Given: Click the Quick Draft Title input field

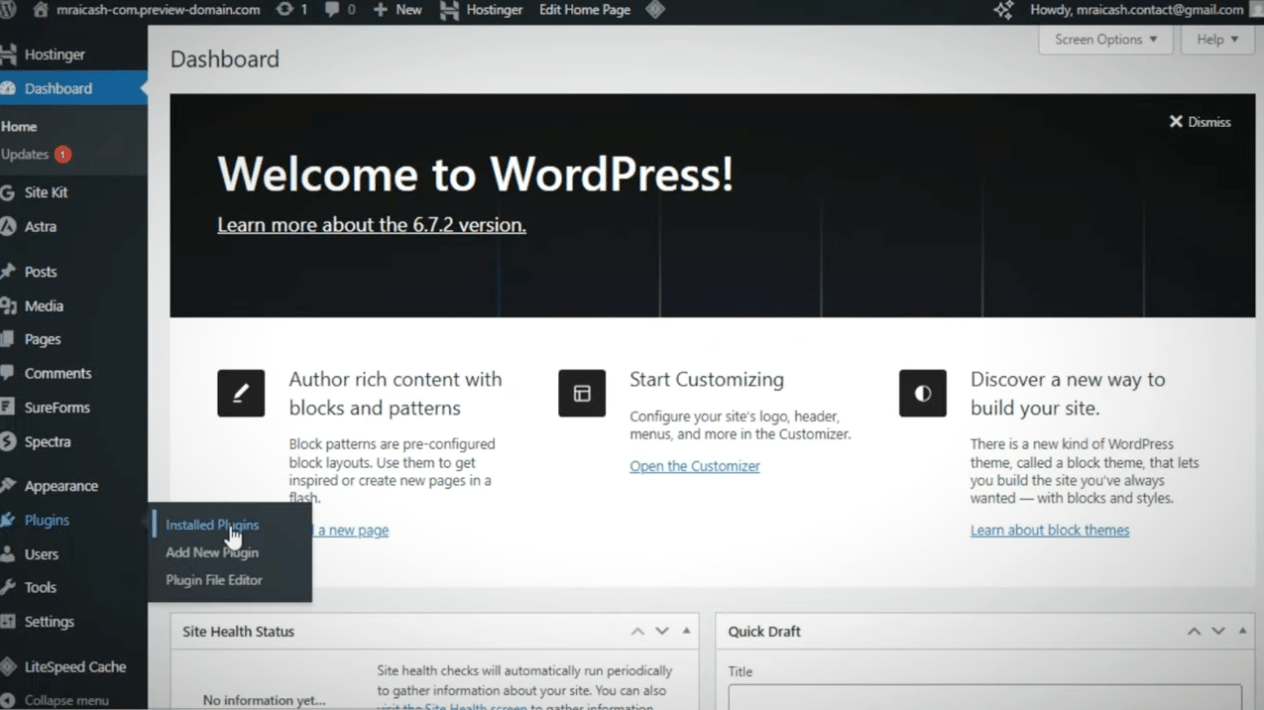Looking at the screenshot, I should [x=985, y=697].
